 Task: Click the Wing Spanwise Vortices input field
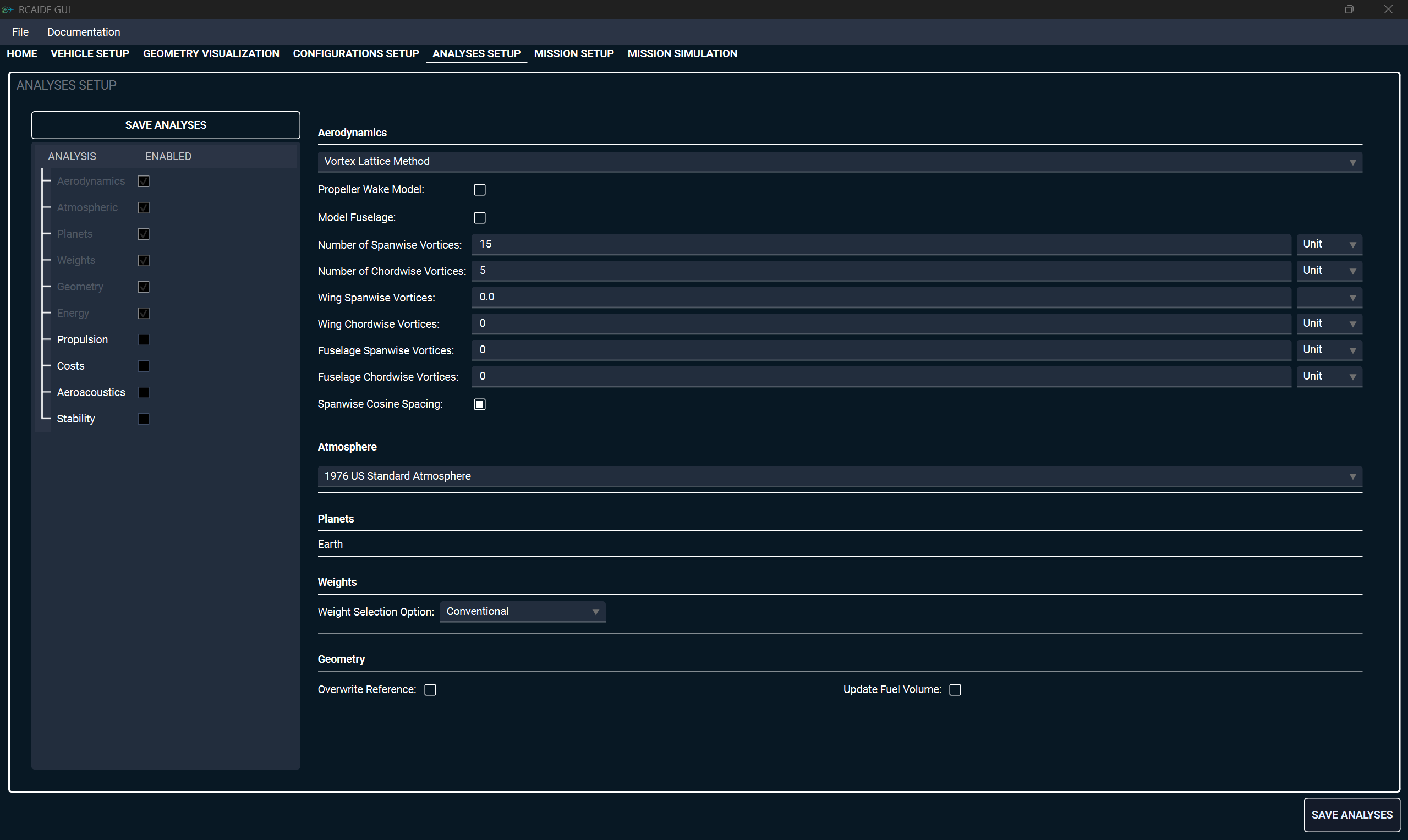[881, 298]
